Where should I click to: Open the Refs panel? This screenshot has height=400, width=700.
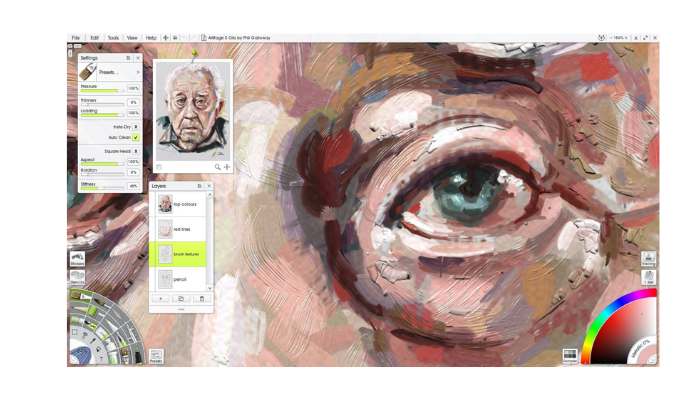pyautogui.click(x=648, y=278)
